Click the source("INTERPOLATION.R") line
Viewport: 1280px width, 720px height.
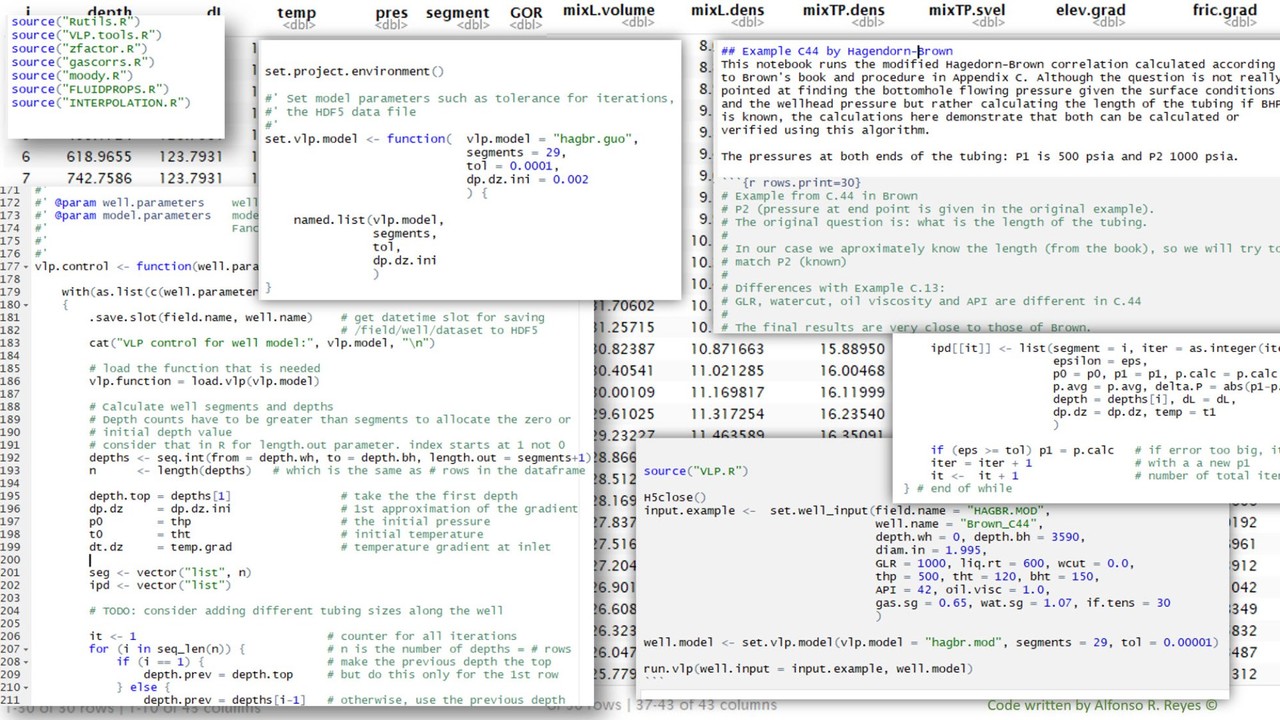[100, 103]
